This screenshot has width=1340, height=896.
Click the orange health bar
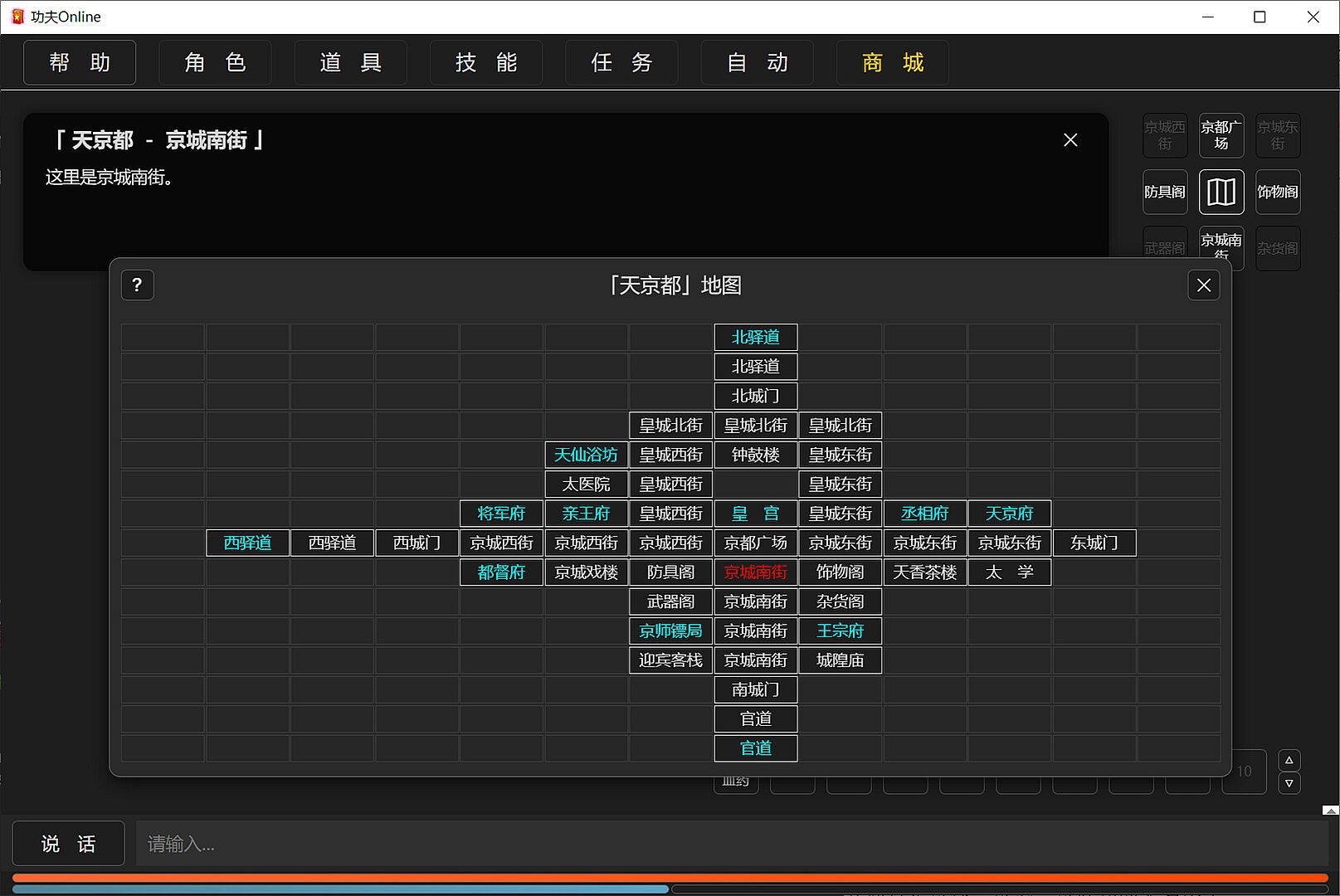670,877
